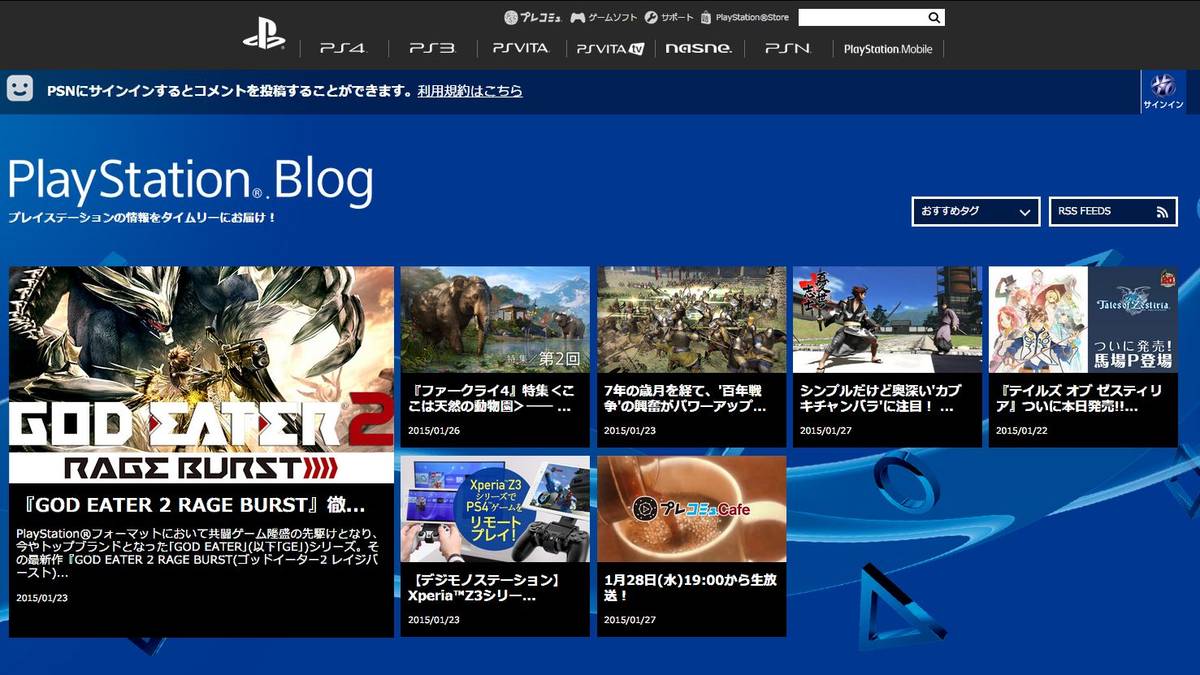Click the 2015/01/26 date on Far Cry card

pos(434,430)
